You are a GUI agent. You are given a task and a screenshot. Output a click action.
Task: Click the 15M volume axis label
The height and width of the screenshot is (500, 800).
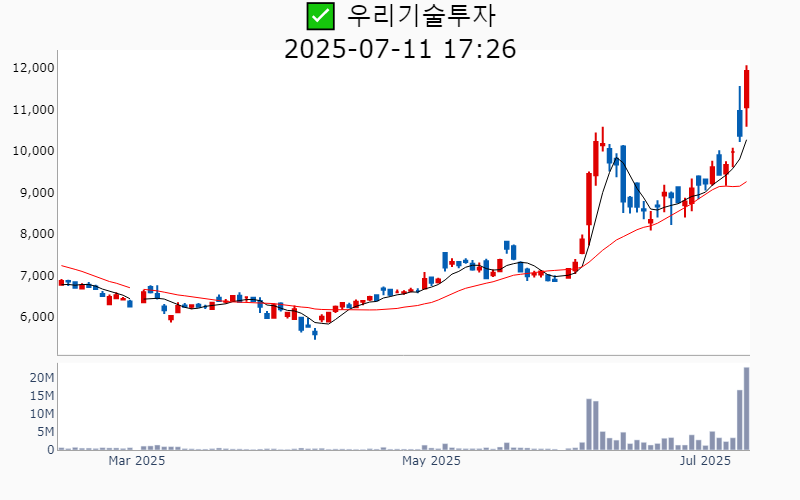pos(42,396)
